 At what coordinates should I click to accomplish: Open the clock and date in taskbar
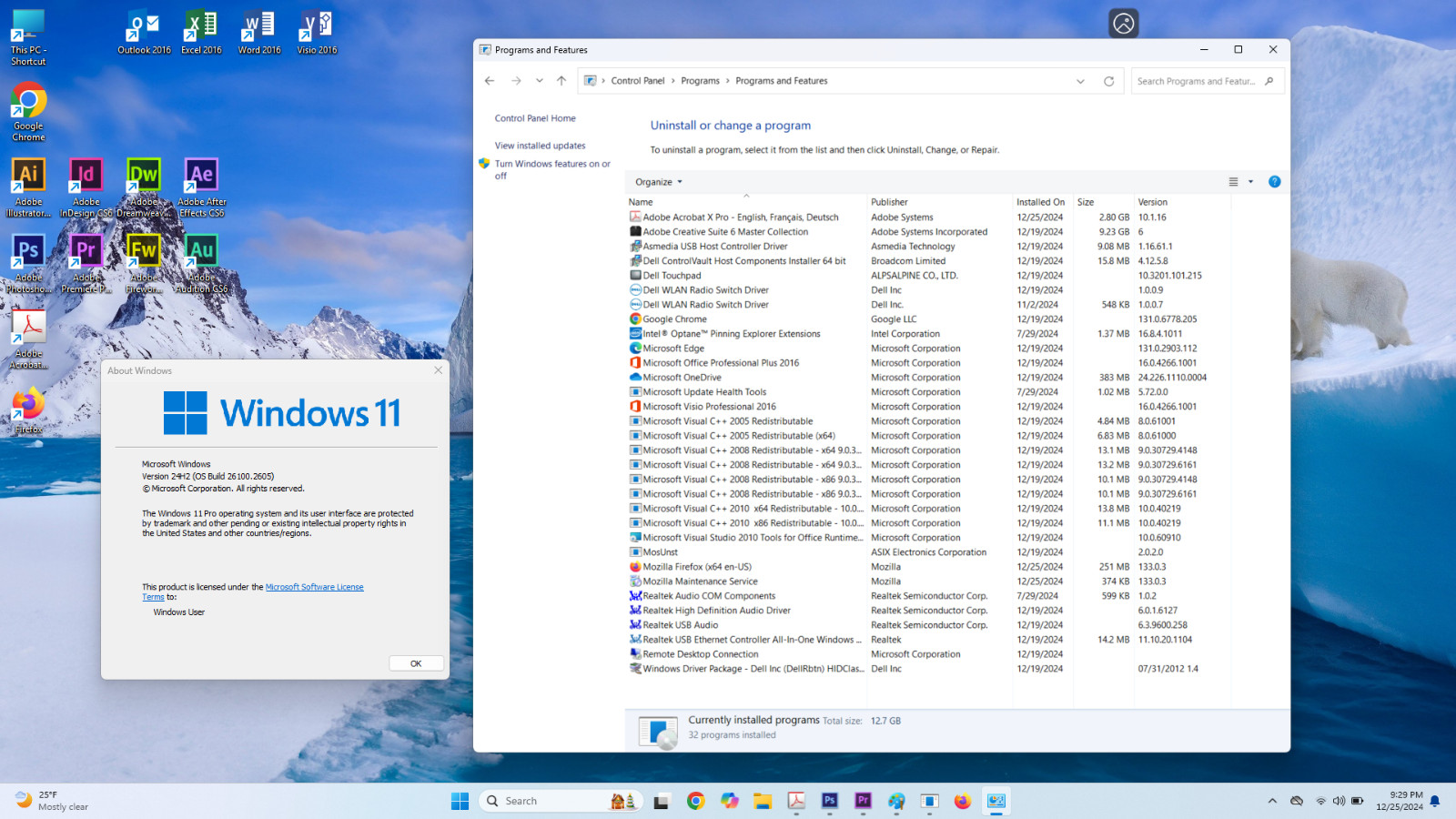coord(1400,801)
